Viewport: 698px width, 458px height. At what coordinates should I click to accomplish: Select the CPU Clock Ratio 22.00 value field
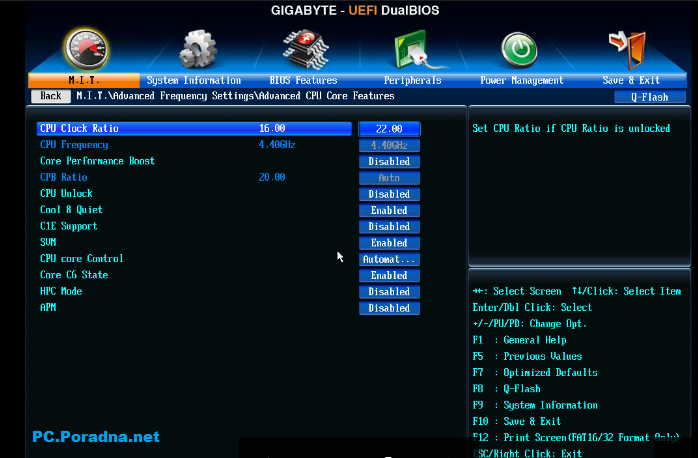tap(390, 129)
